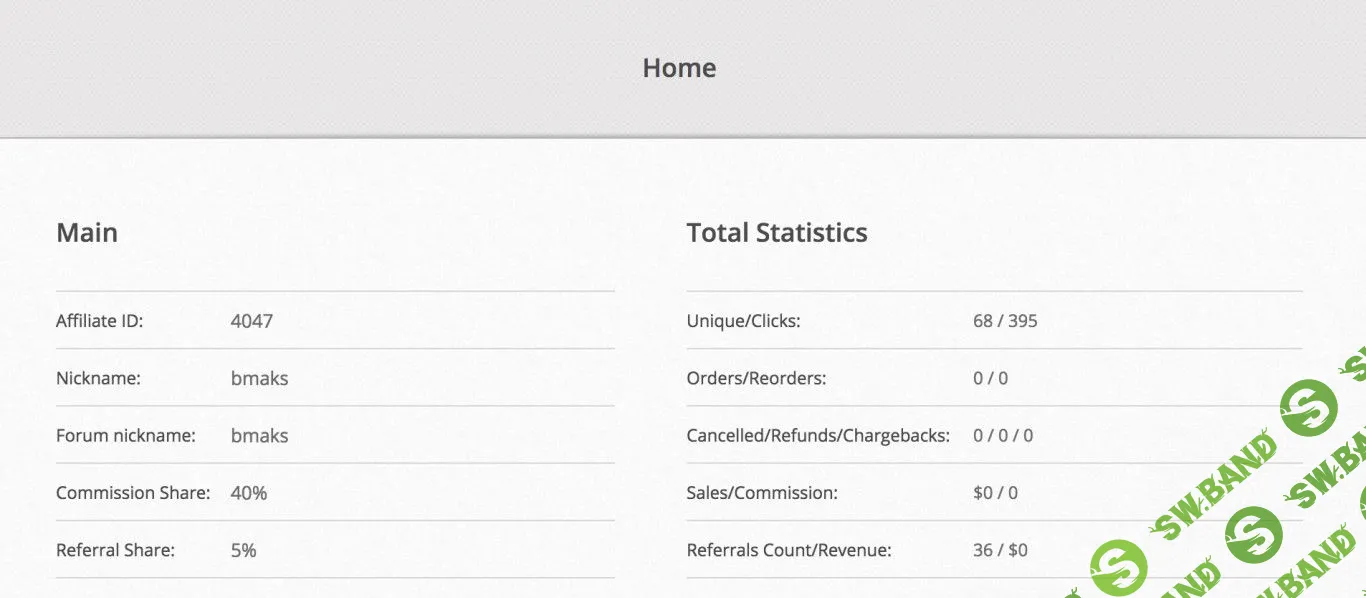Image resolution: width=1366 pixels, height=598 pixels.
Task: Click the Home page heading
Action: tap(679, 68)
